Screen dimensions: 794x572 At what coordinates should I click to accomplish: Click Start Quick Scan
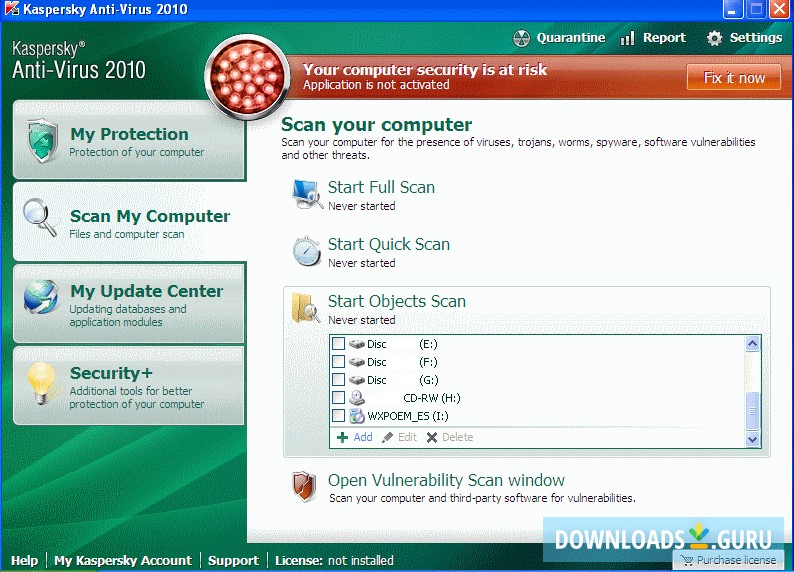(389, 244)
